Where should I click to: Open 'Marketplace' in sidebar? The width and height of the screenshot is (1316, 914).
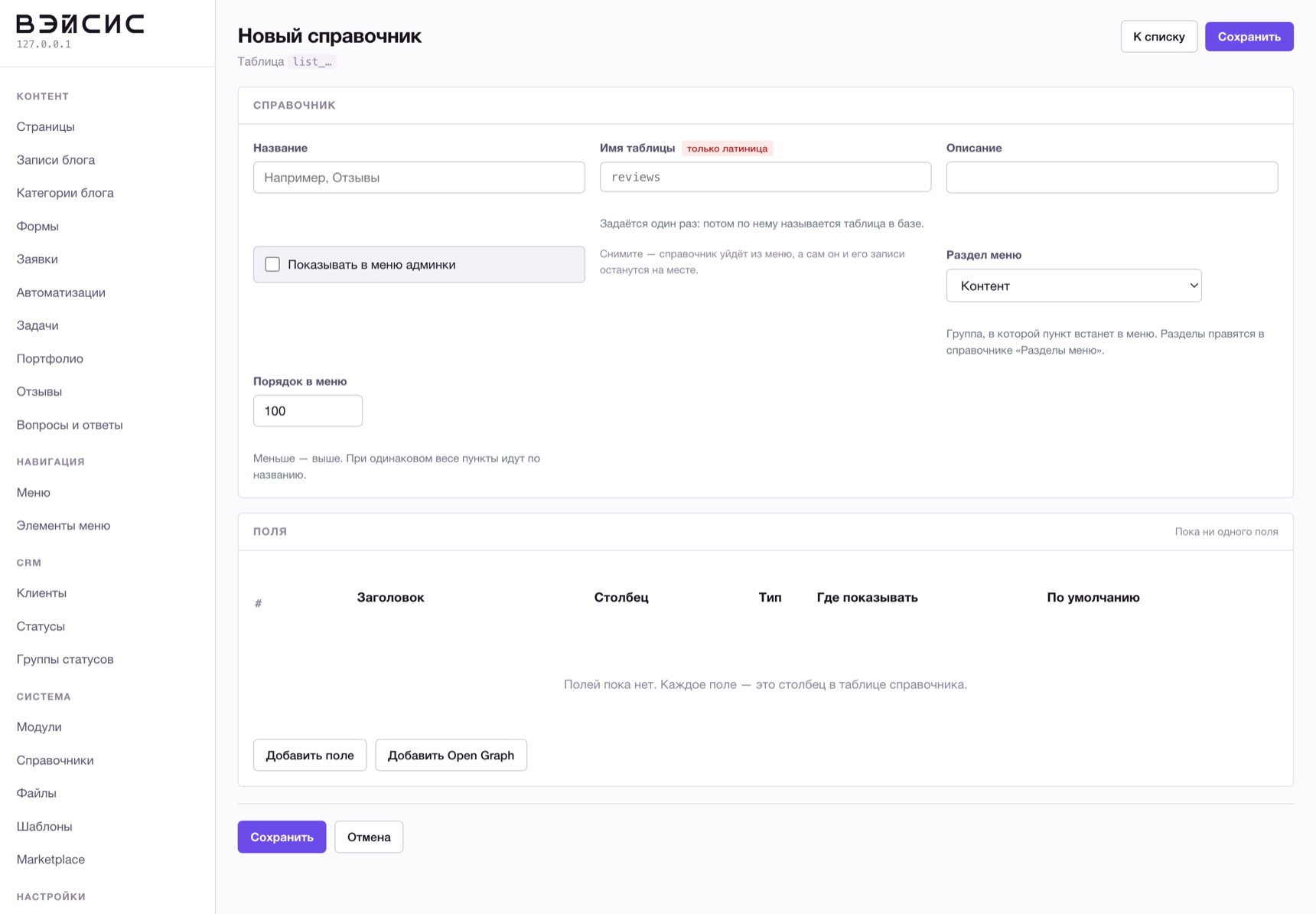click(50, 859)
